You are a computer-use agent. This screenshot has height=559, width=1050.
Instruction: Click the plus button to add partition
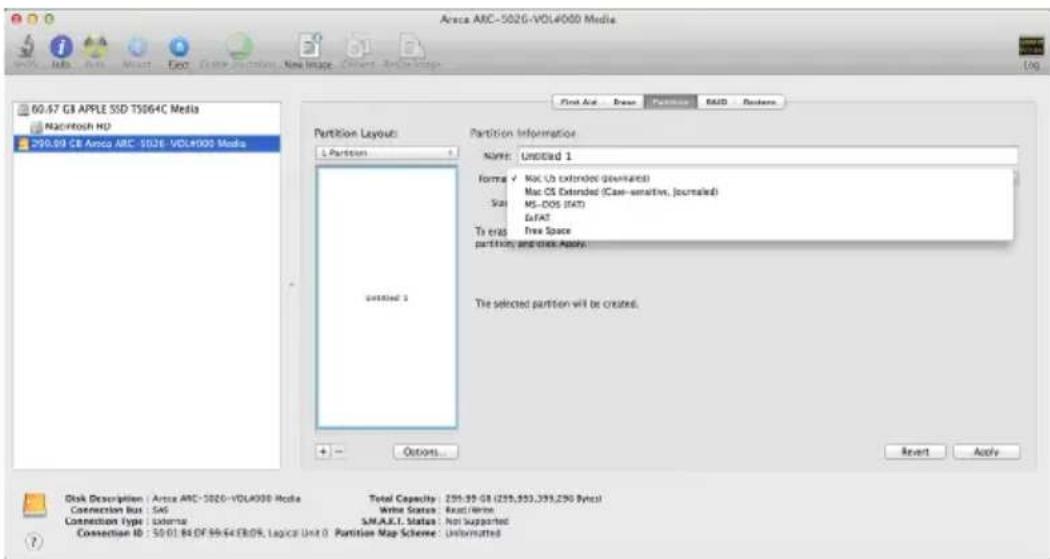coord(323,452)
